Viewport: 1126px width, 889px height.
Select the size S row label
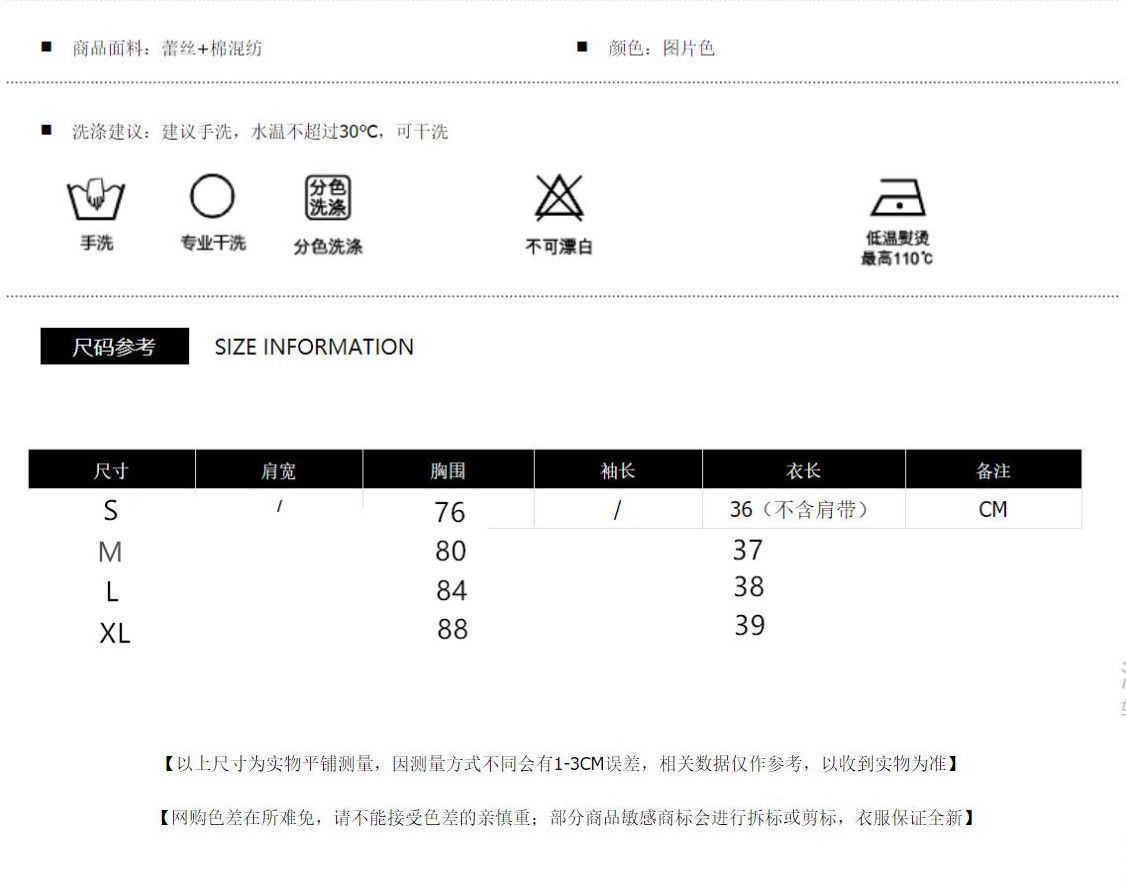point(110,511)
